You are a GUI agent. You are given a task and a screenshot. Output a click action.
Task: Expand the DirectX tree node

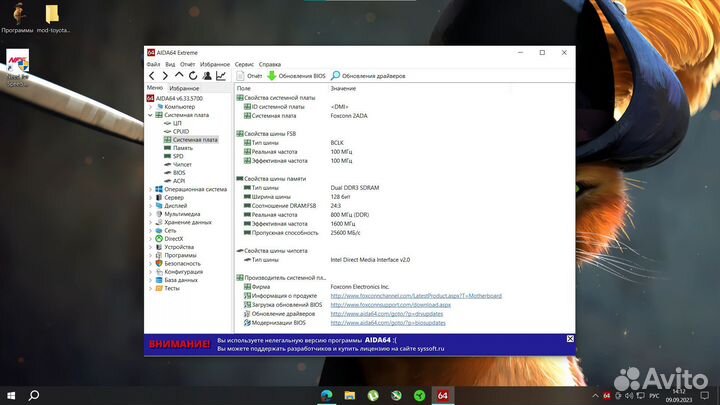150,239
